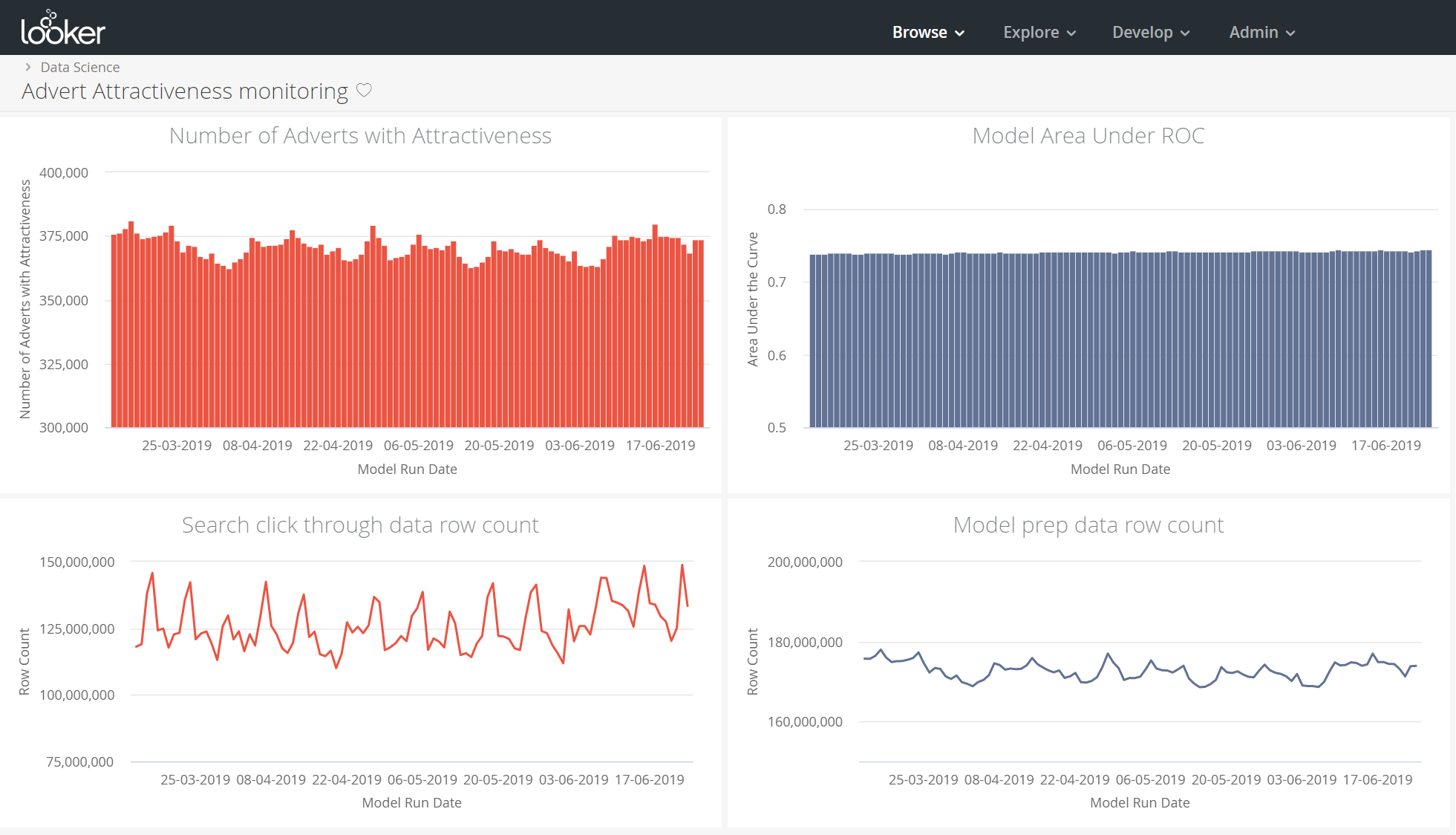Click 03-06-2019 date under model prep chart

1302,780
